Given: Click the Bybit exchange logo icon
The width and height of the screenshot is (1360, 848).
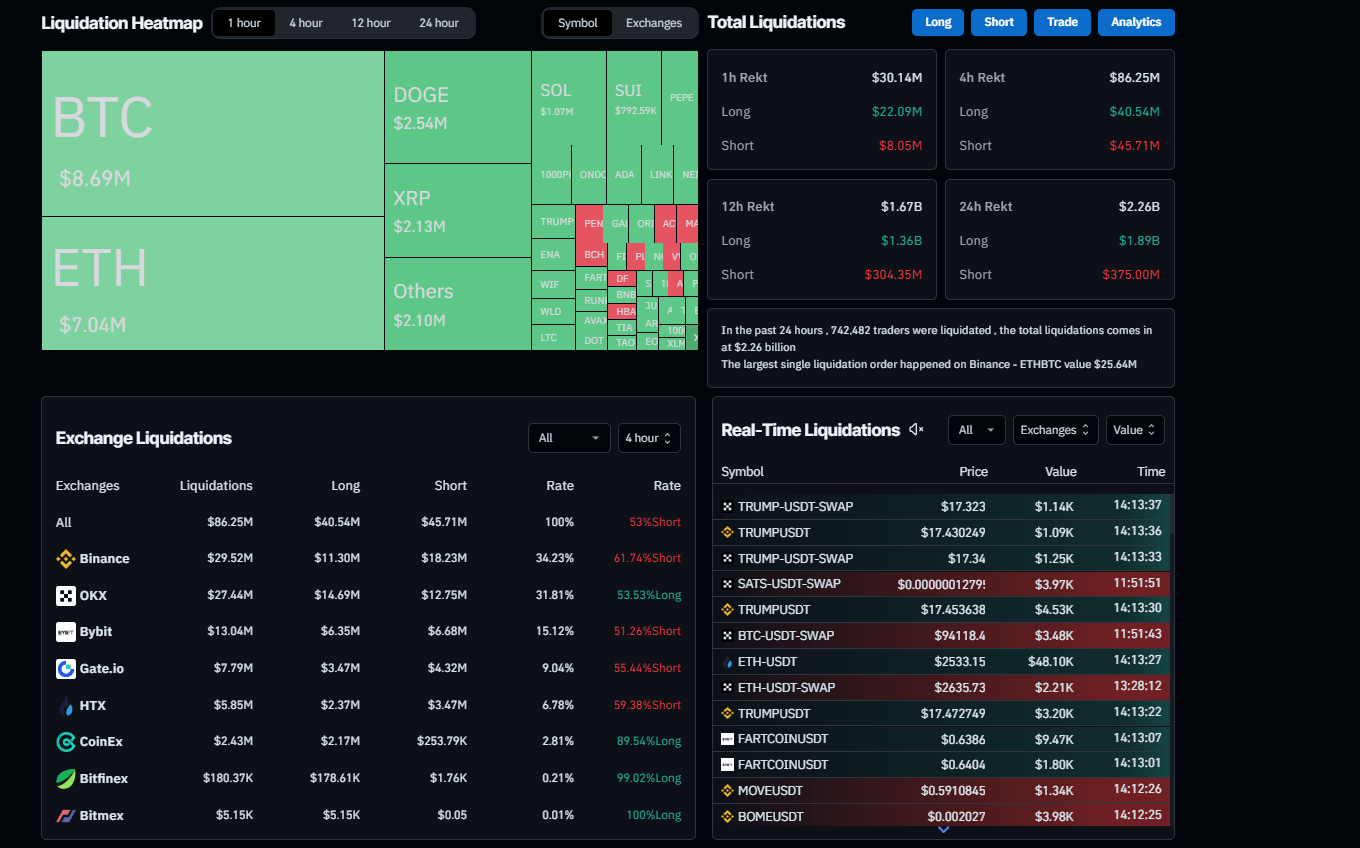Looking at the screenshot, I should (x=66, y=632).
